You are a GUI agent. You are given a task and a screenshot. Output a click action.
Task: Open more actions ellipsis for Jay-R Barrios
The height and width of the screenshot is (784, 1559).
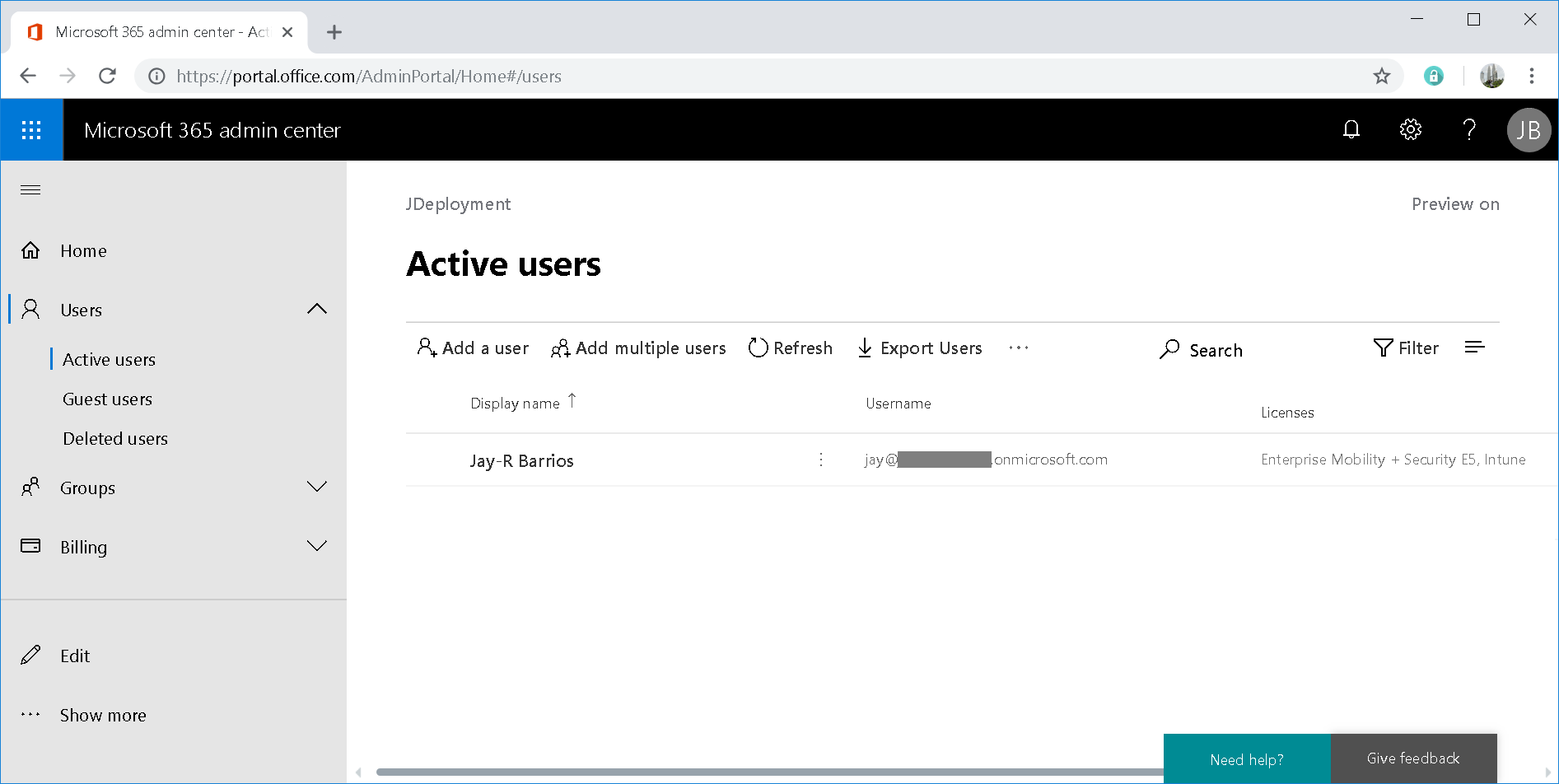pos(820,460)
